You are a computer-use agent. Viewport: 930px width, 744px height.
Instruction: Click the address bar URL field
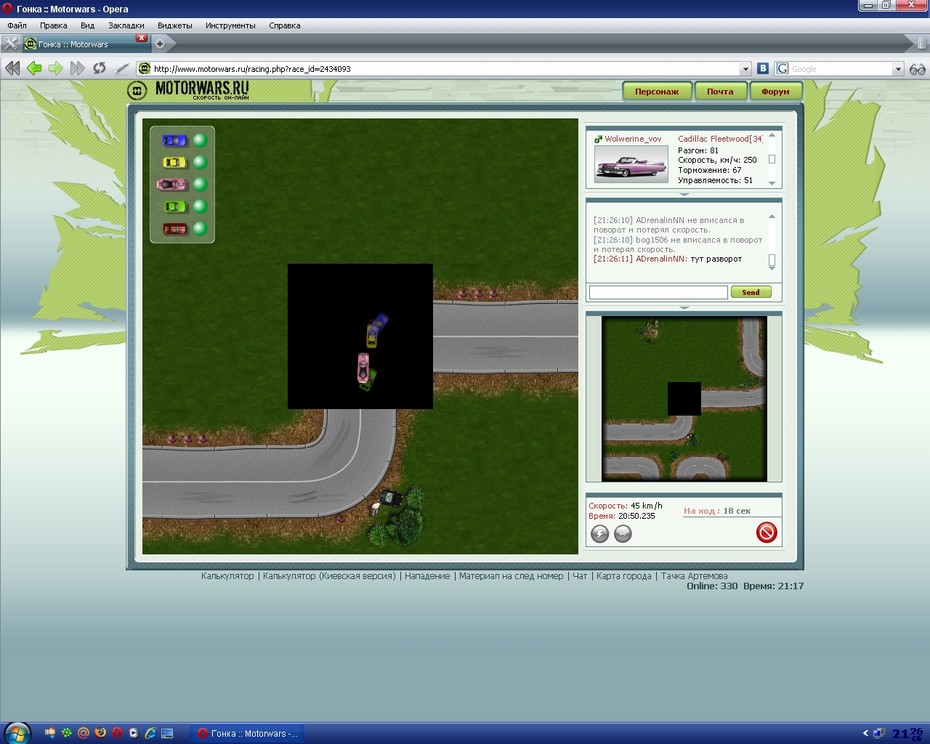pos(445,69)
